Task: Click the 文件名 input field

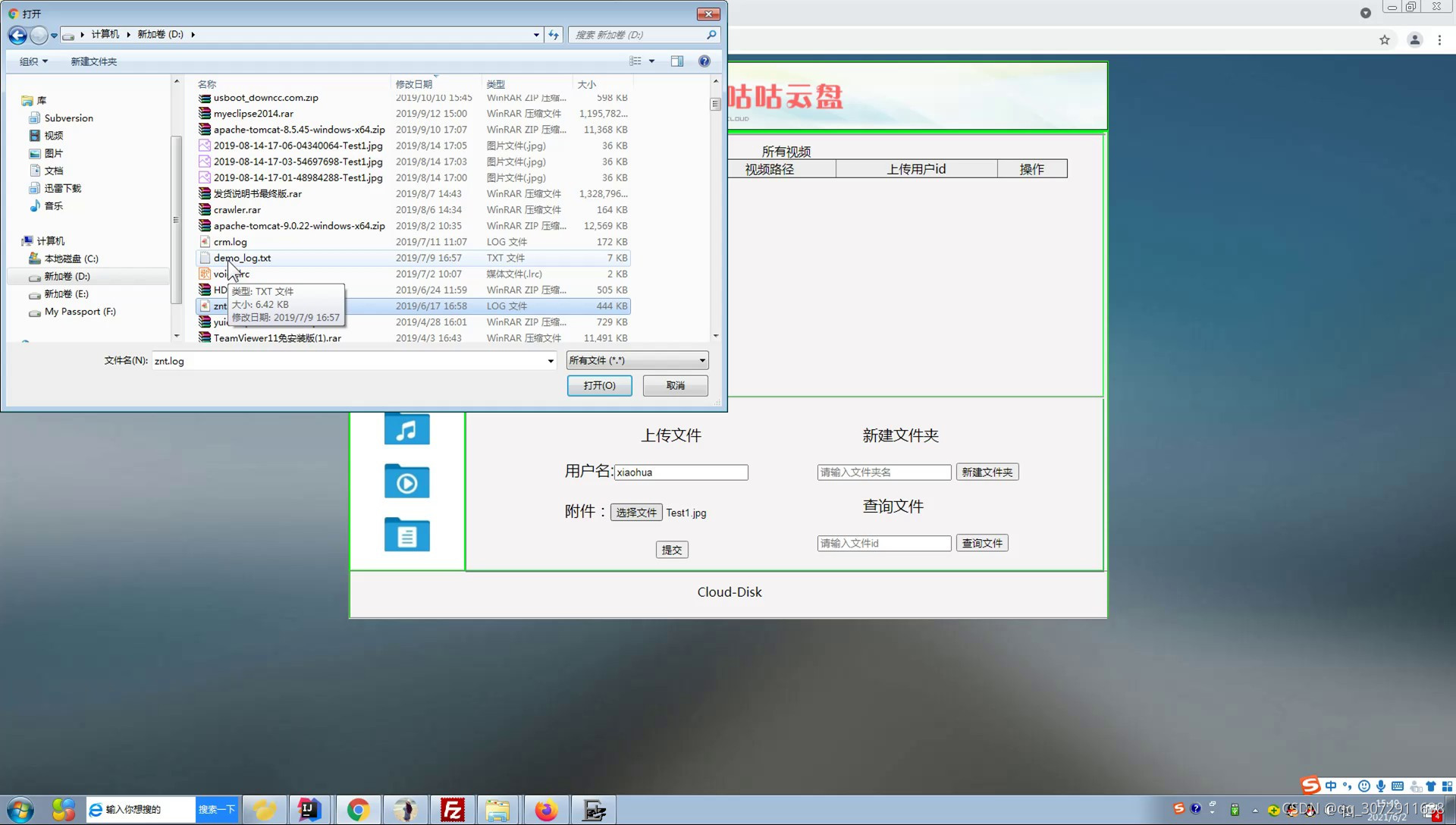Action: pyautogui.click(x=354, y=361)
